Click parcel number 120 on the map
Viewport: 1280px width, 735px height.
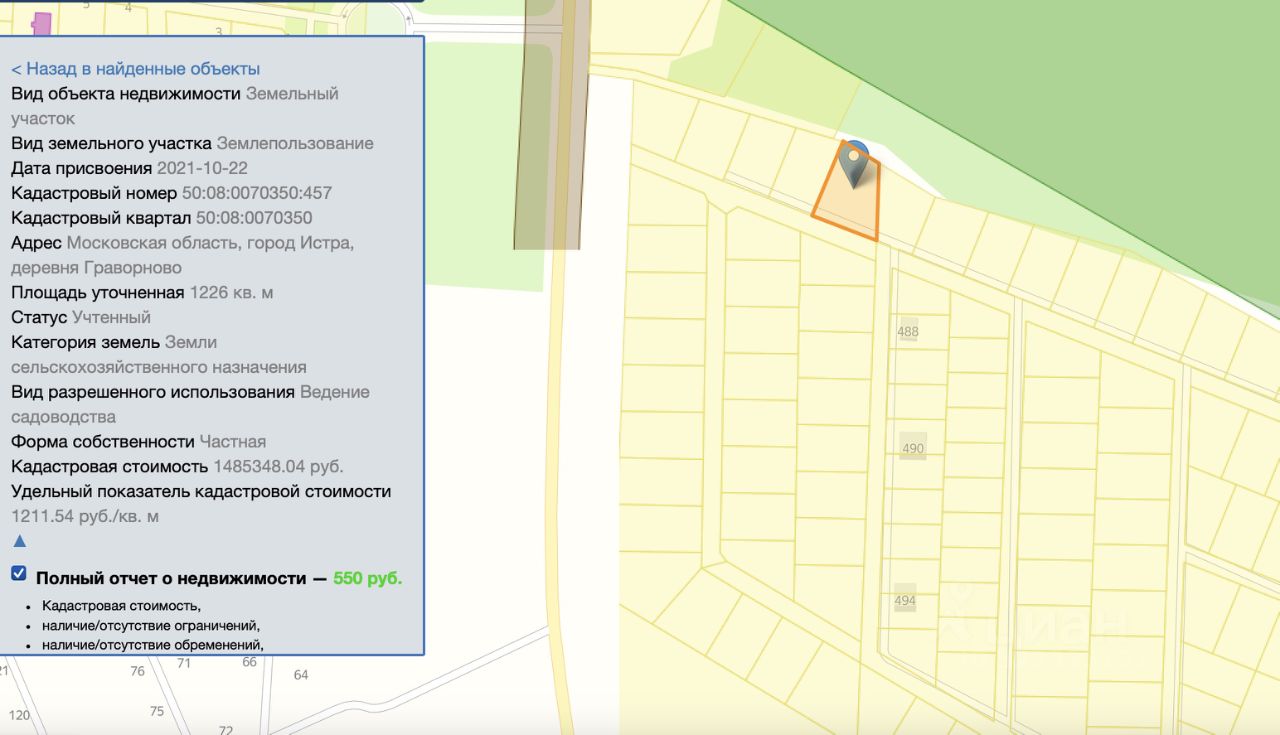pos(19,715)
